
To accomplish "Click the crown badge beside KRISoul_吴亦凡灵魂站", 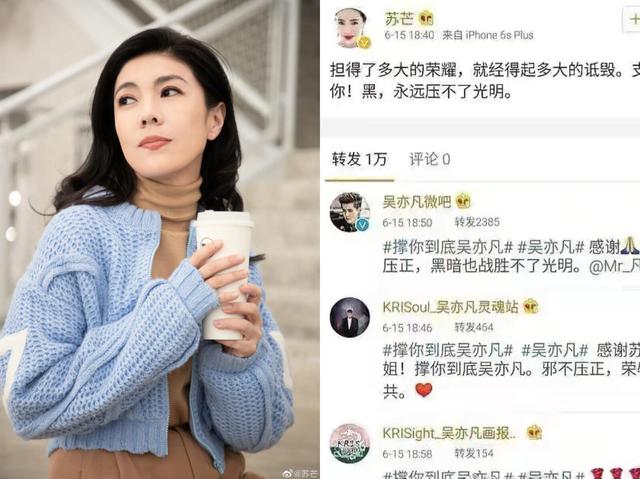I will (x=531, y=306).
